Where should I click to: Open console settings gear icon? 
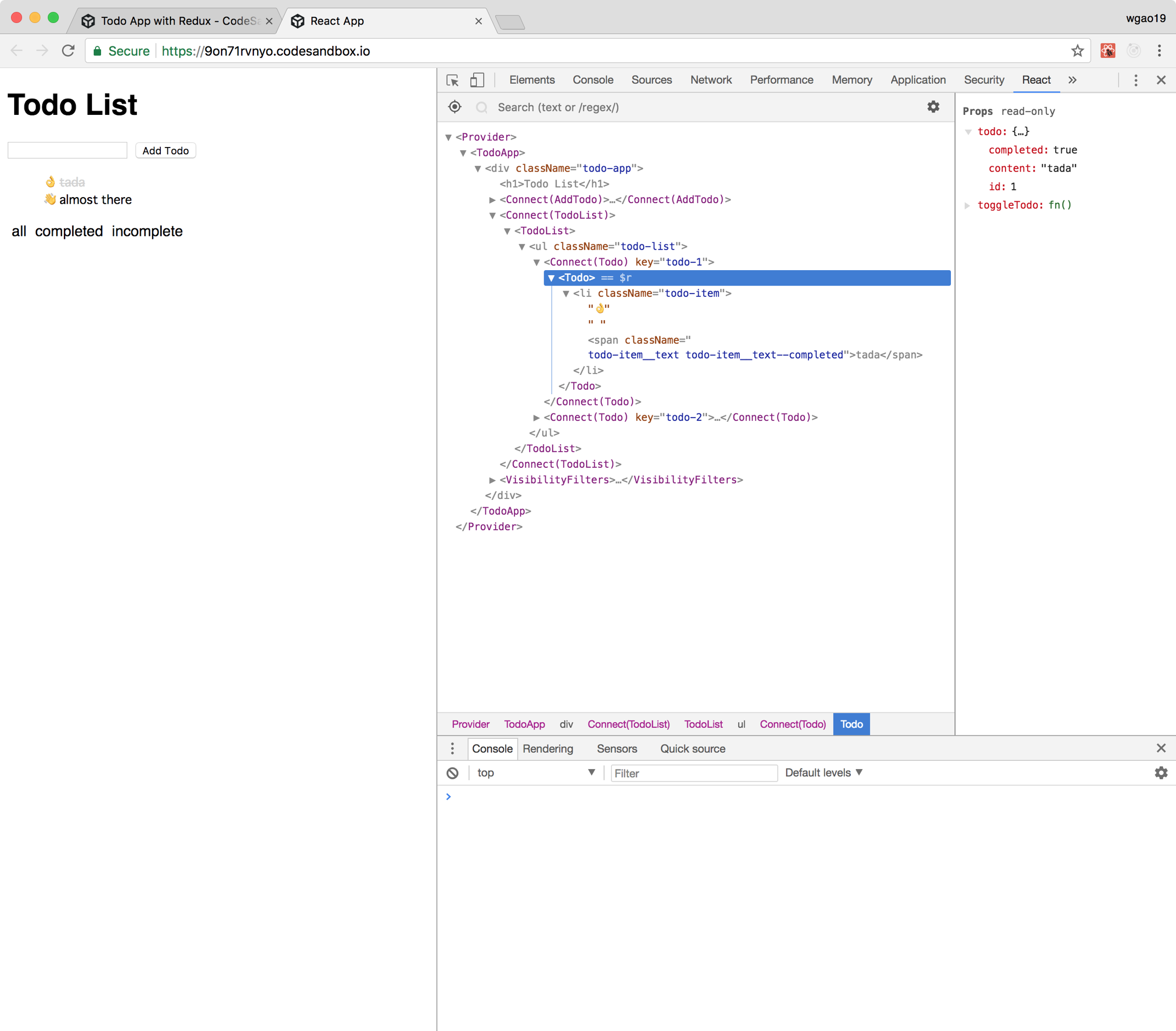pos(1161,773)
